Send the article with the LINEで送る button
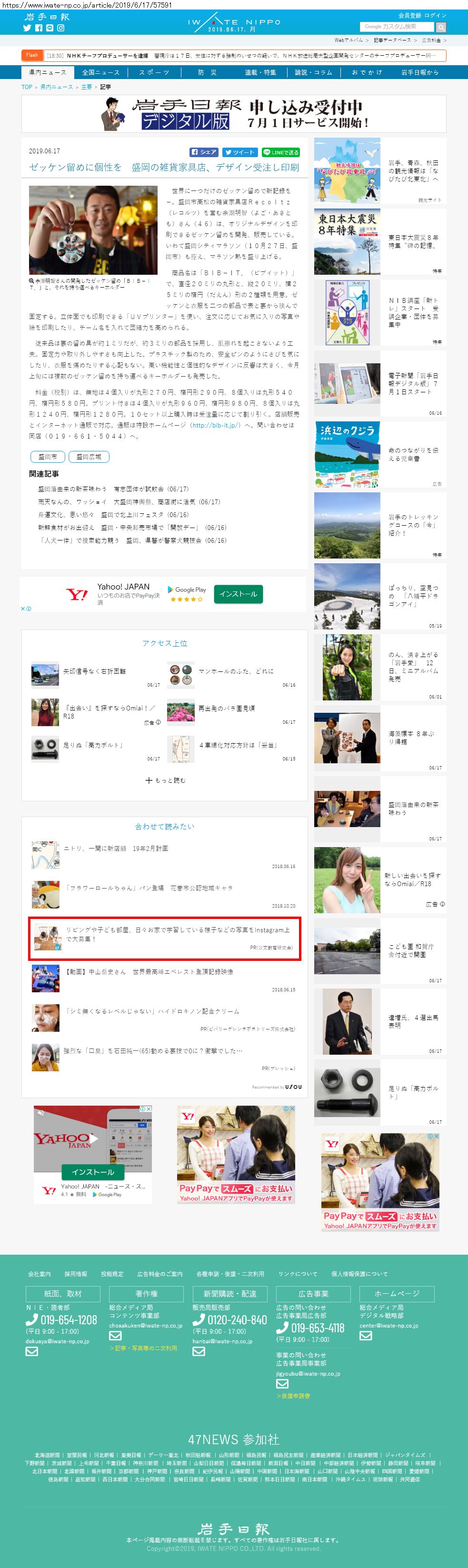 (x=280, y=152)
